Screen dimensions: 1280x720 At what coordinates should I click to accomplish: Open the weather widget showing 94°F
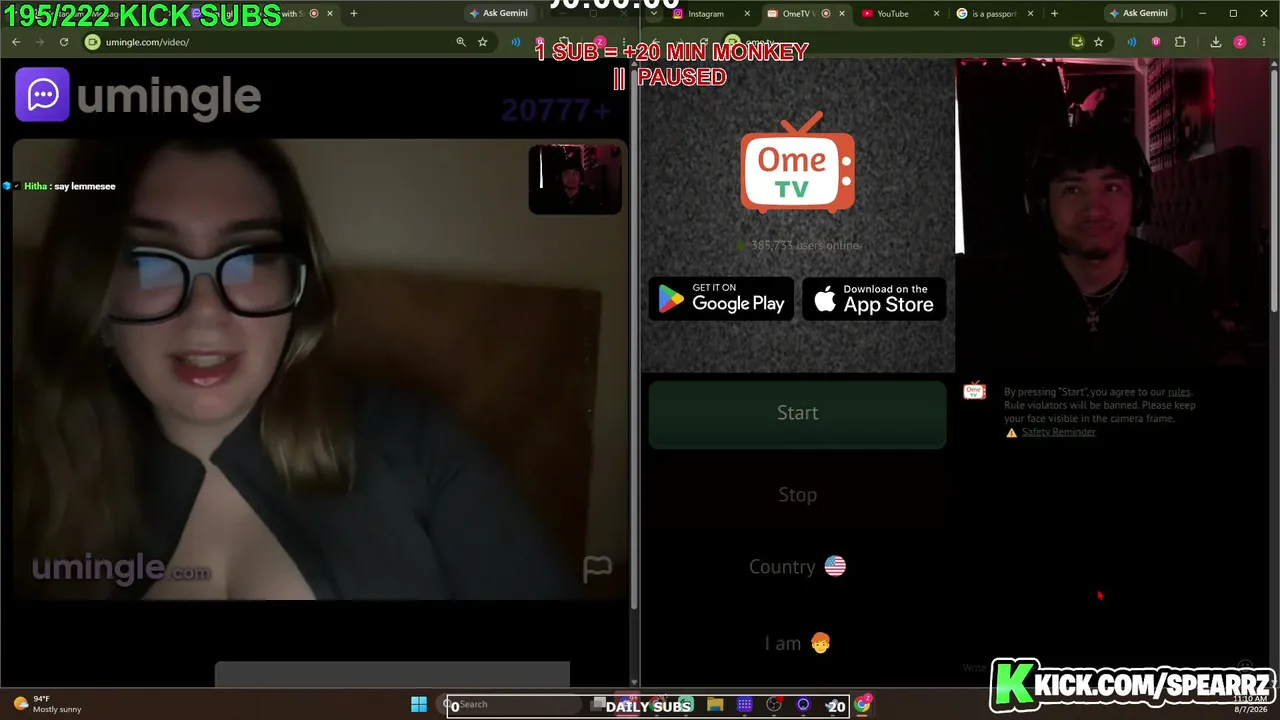click(46, 704)
